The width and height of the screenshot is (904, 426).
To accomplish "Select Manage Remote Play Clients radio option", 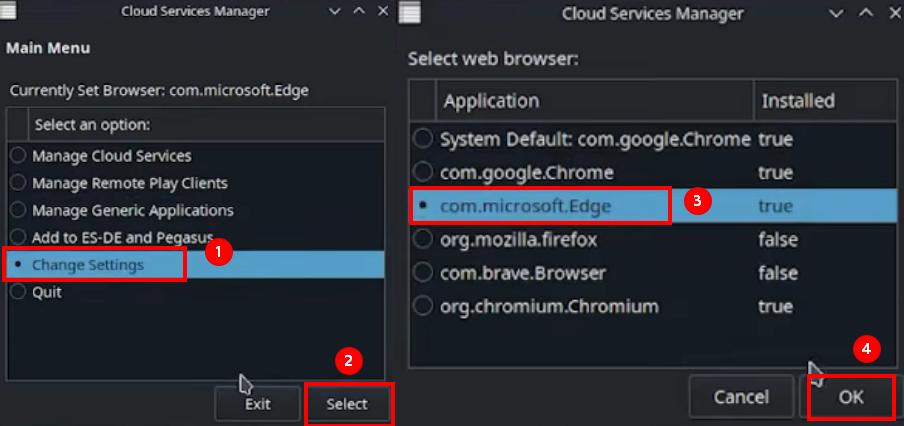I will click(x=18, y=183).
